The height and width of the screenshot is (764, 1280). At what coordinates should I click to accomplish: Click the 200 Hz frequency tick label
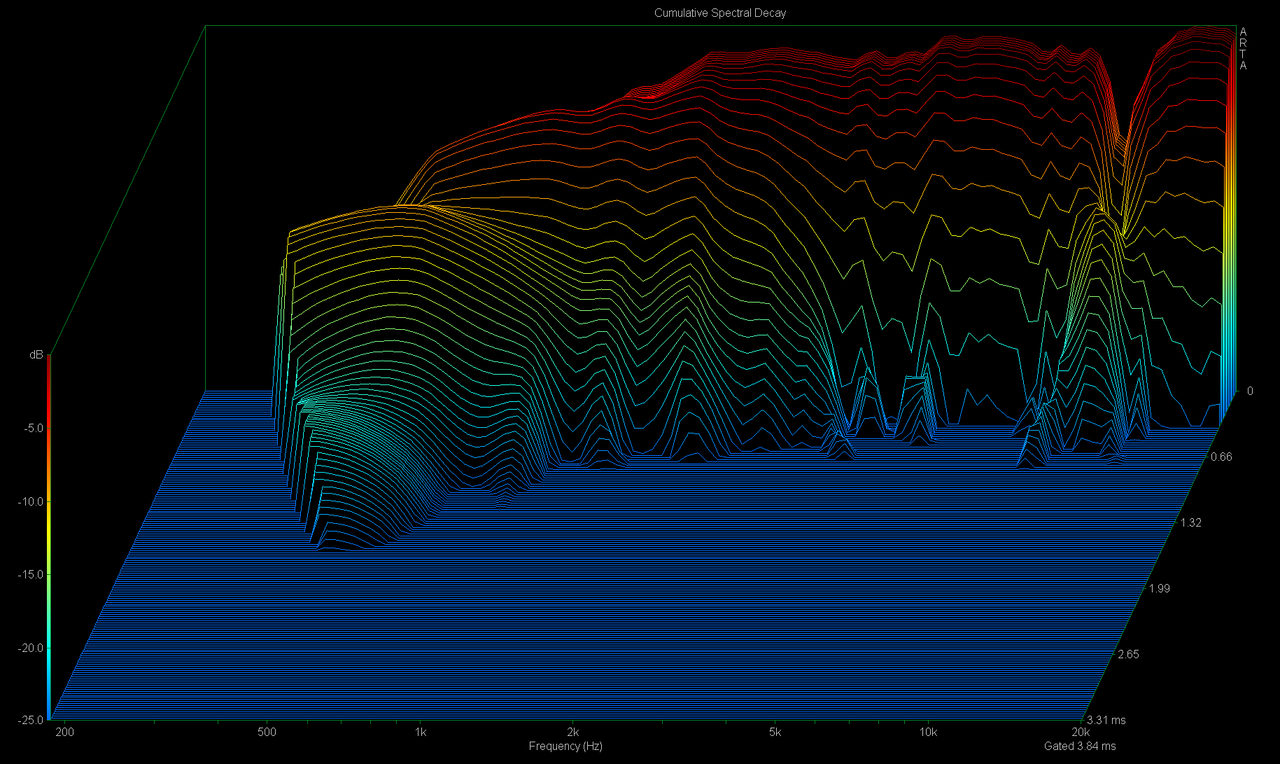[x=66, y=733]
